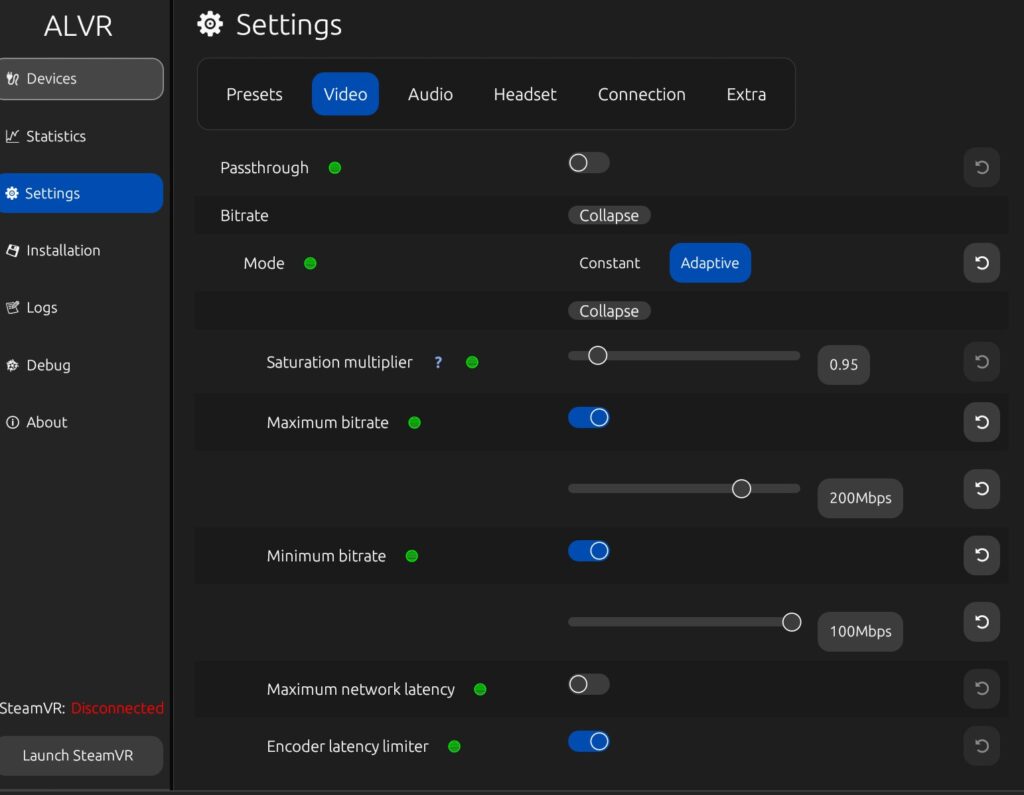Screen dimensions: 1024x795
Task: Turn on Maximum network latency toggle
Action: 588,685
